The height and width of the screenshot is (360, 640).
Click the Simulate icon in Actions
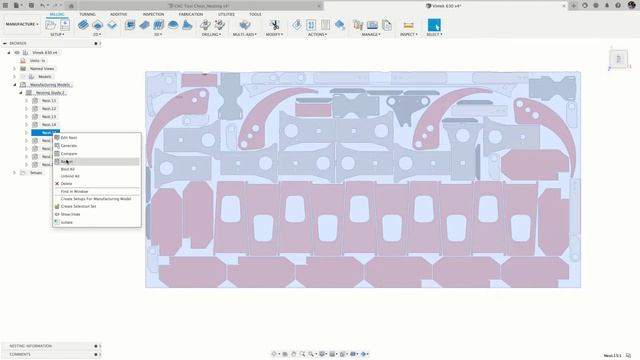point(311,25)
